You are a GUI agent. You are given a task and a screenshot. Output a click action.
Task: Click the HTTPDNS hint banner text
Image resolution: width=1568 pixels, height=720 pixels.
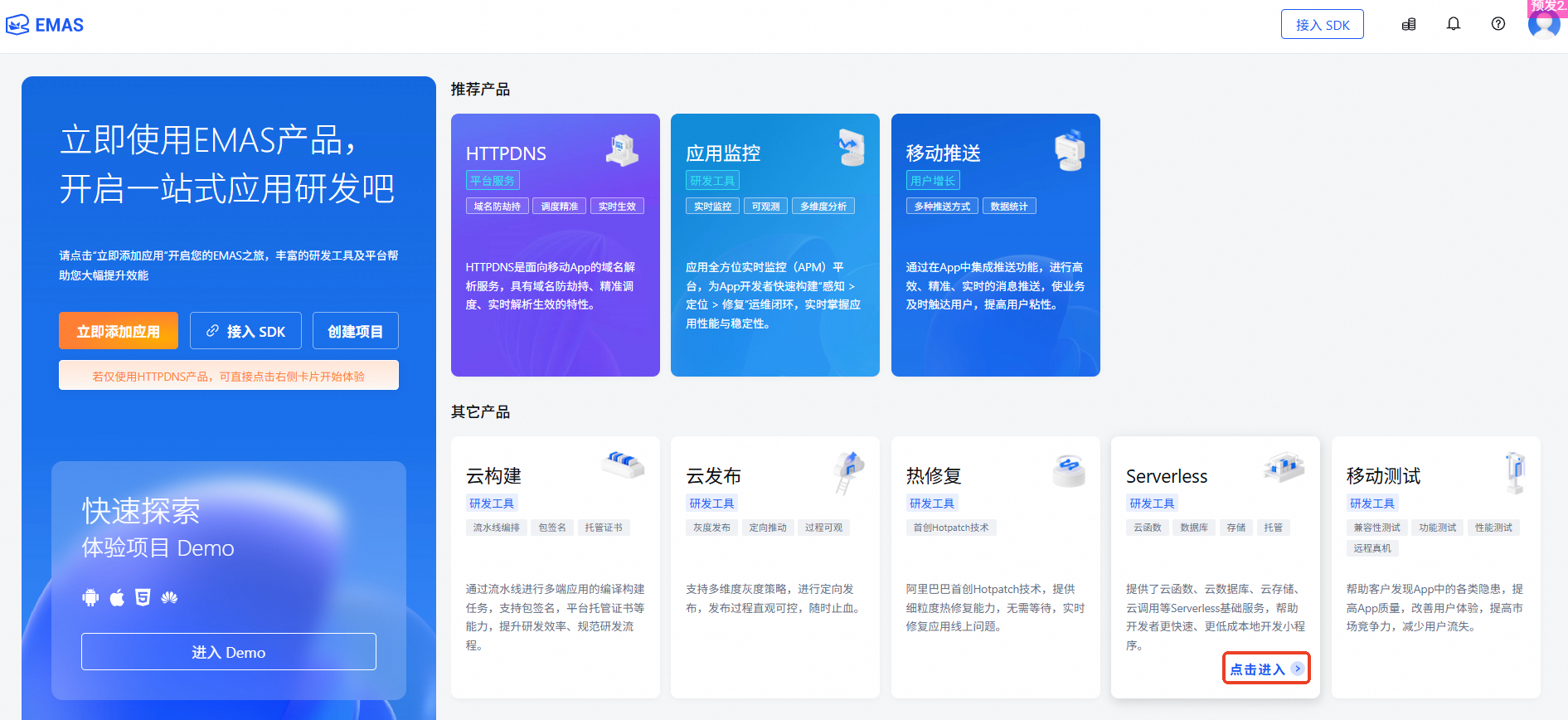click(x=229, y=376)
